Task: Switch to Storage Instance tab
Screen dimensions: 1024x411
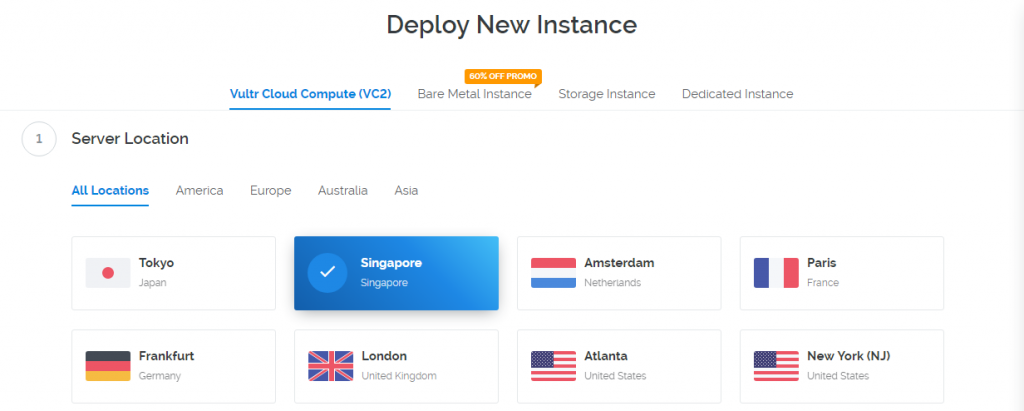Action: pos(607,94)
